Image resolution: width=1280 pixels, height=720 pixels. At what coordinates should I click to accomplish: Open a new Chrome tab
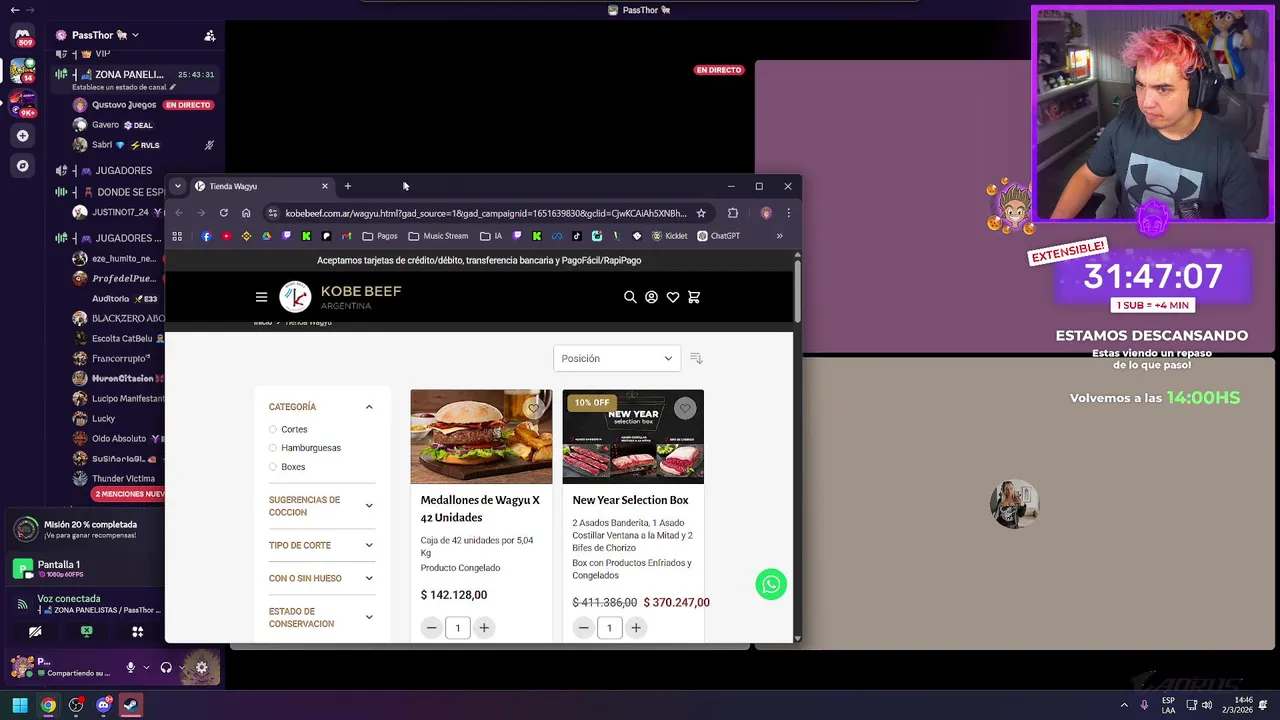[348, 186]
